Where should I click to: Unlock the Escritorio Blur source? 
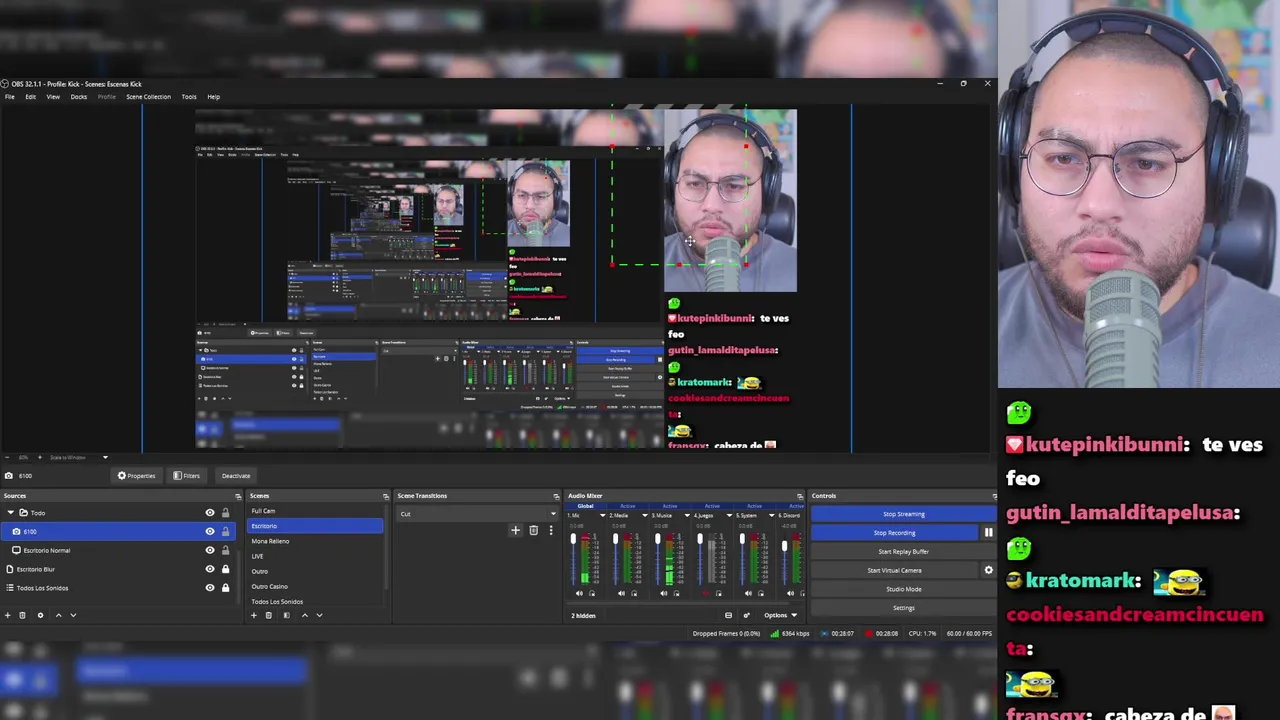[x=225, y=569]
